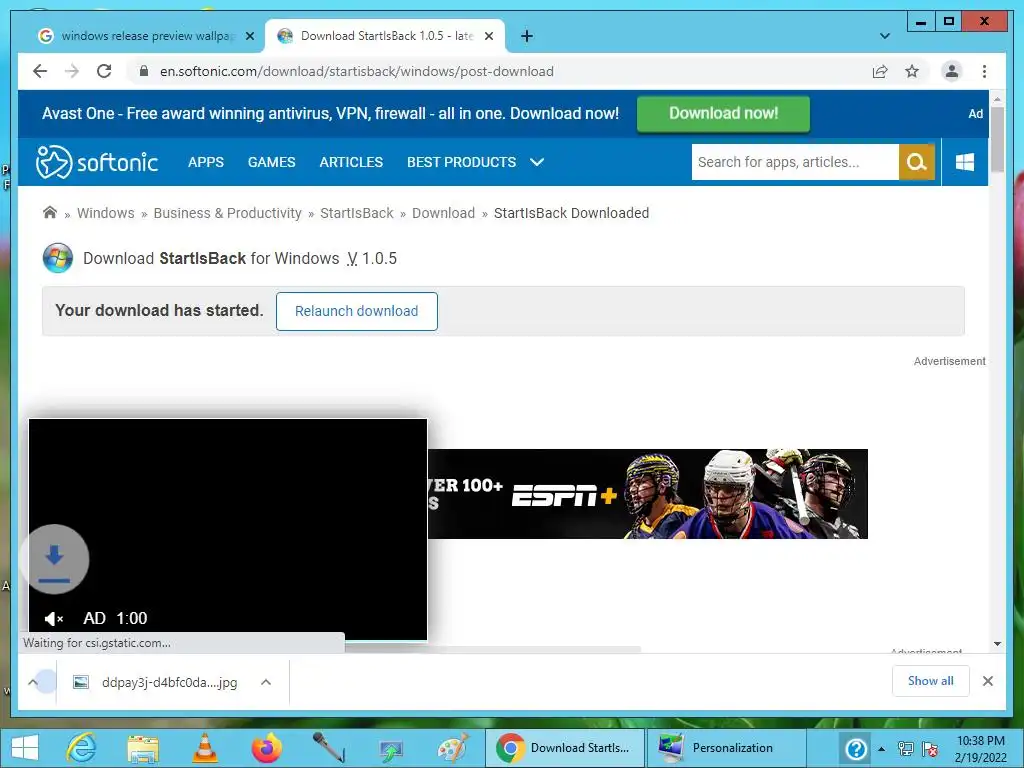Click the page vertical scrollbar thumb
The image size is (1024, 768).
point(997,139)
